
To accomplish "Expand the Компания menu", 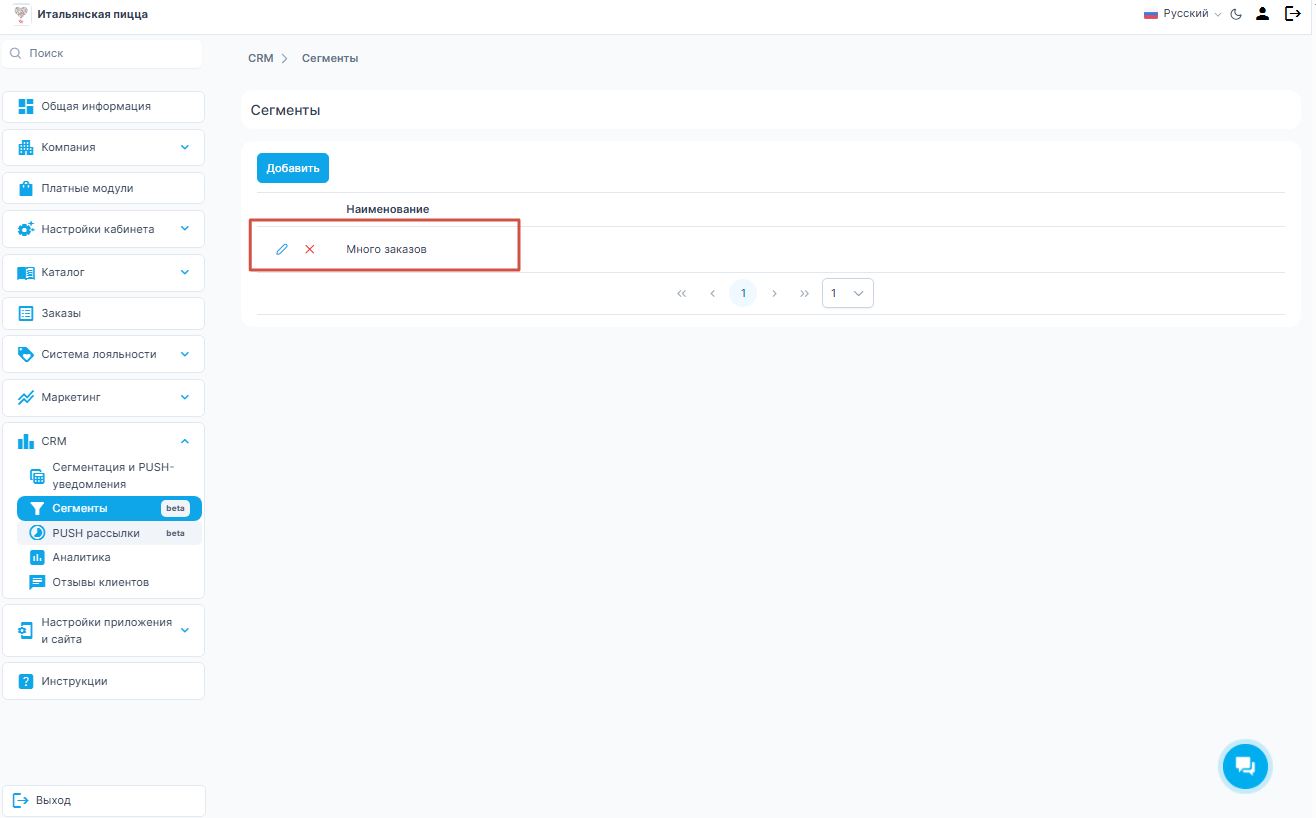I will (103, 147).
